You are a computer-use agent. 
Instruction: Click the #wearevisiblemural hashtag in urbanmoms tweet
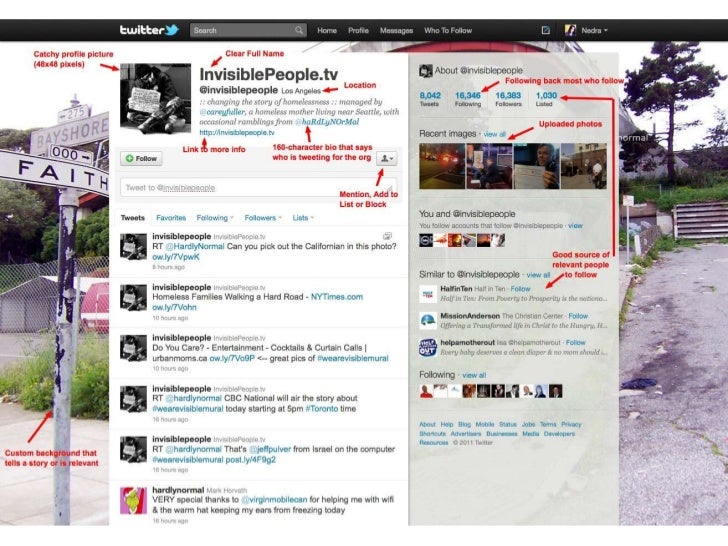(352, 358)
